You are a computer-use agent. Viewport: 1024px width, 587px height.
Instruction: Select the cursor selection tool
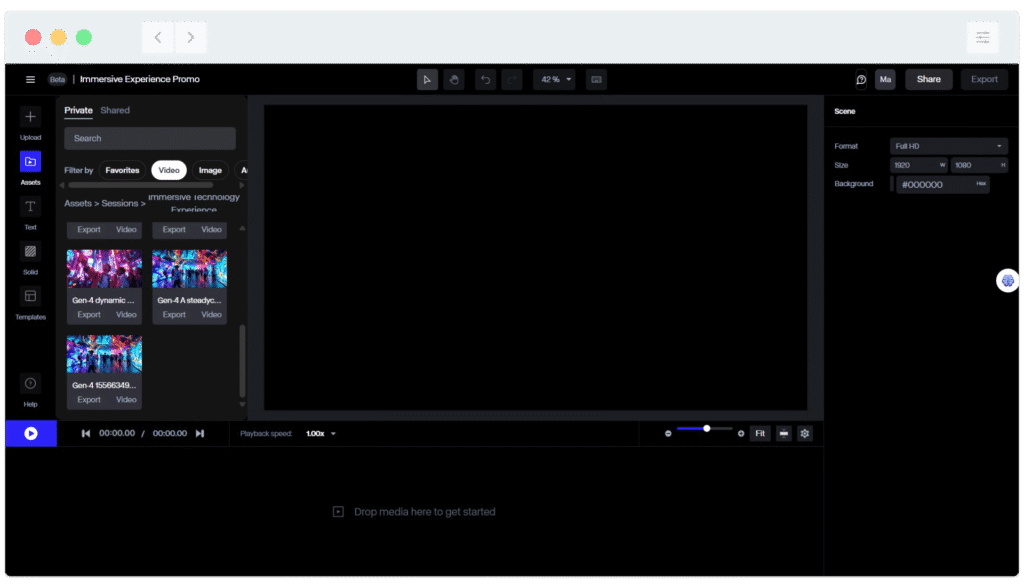pyautogui.click(x=428, y=79)
